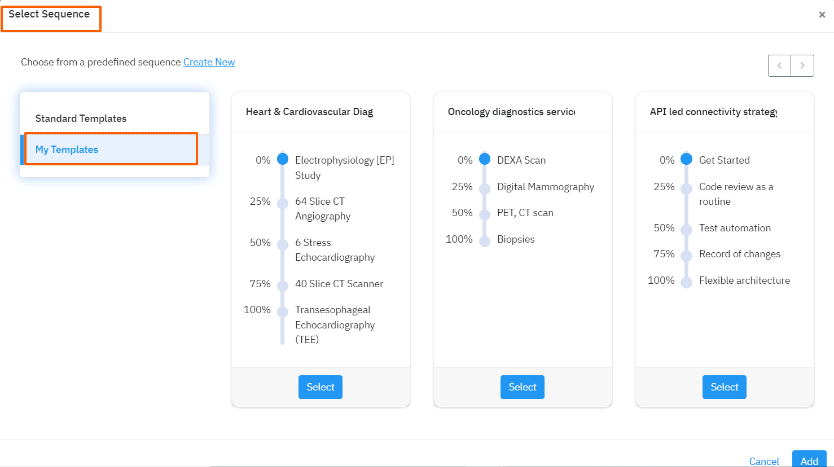Click the 25% Code review stage dot
The image size is (834, 467).
tap(686, 187)
